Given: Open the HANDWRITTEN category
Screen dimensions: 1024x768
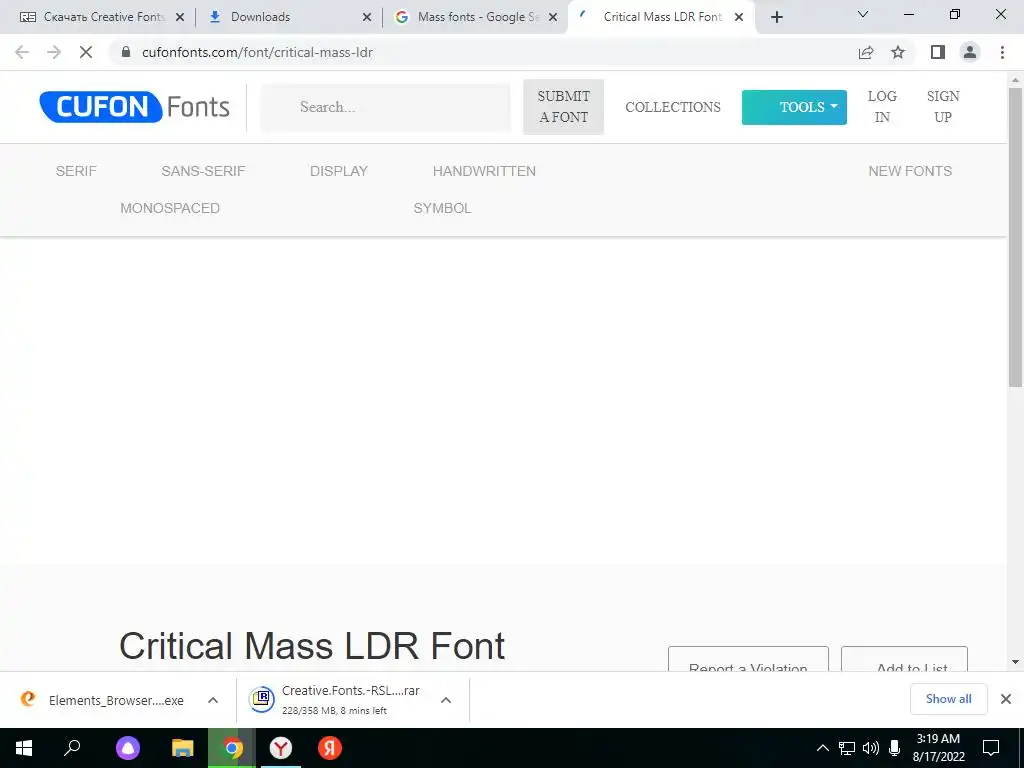Looking at the screenshot, I should pos(484,171).
